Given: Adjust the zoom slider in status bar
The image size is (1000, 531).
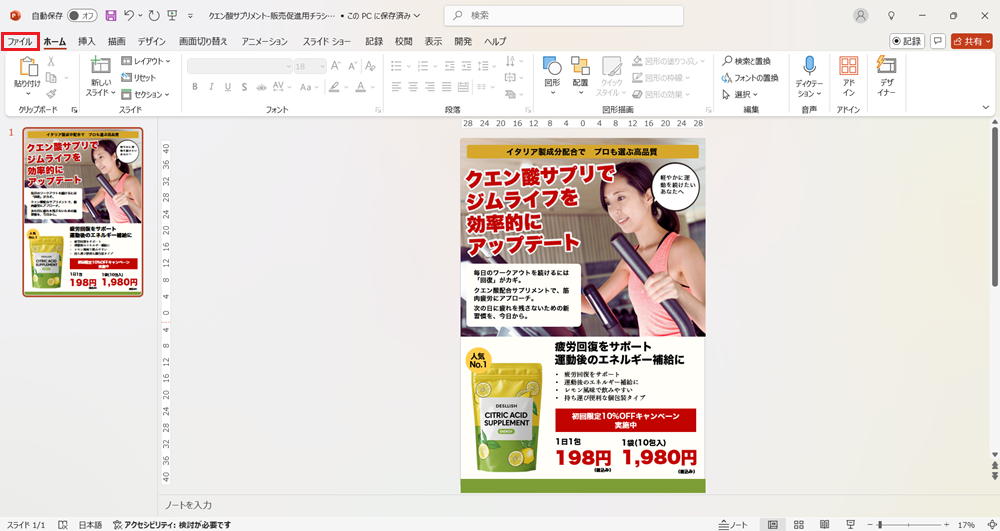Looking at the screenshot, I should click(908, 525).
